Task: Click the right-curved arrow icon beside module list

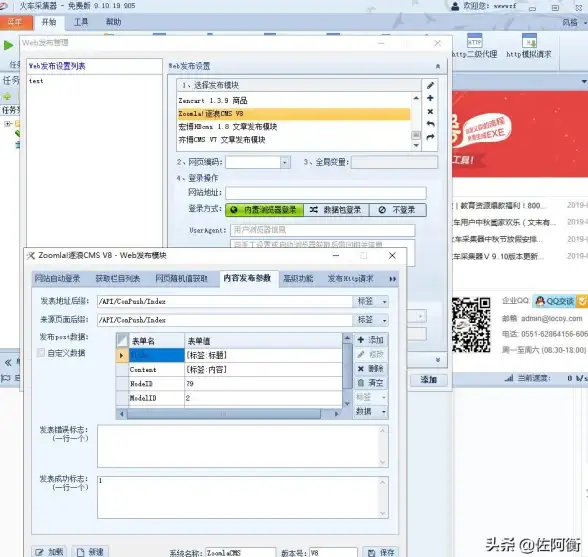Action: (430, 137)
